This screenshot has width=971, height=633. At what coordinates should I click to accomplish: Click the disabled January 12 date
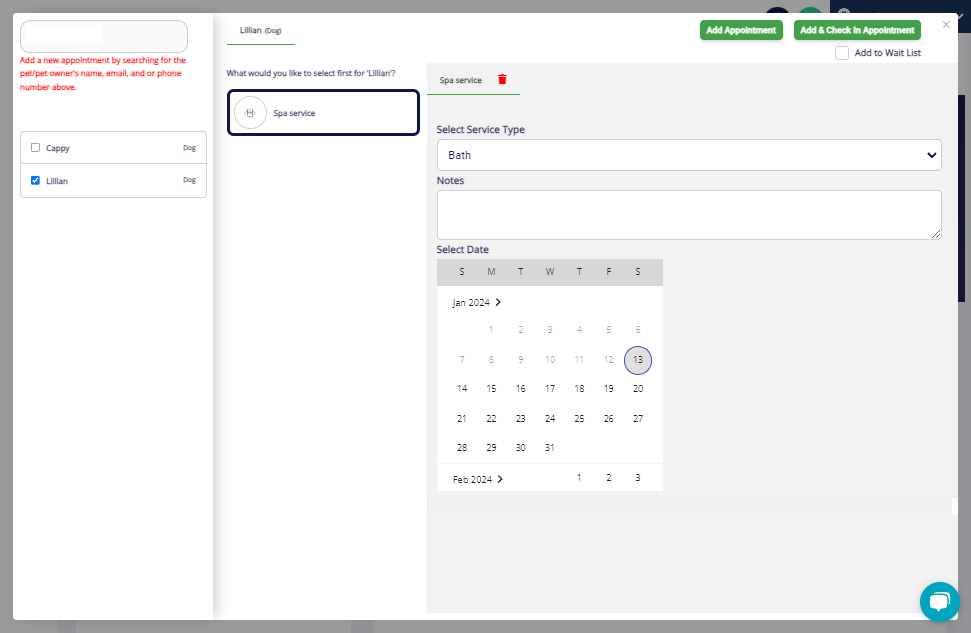pos(609,360)
